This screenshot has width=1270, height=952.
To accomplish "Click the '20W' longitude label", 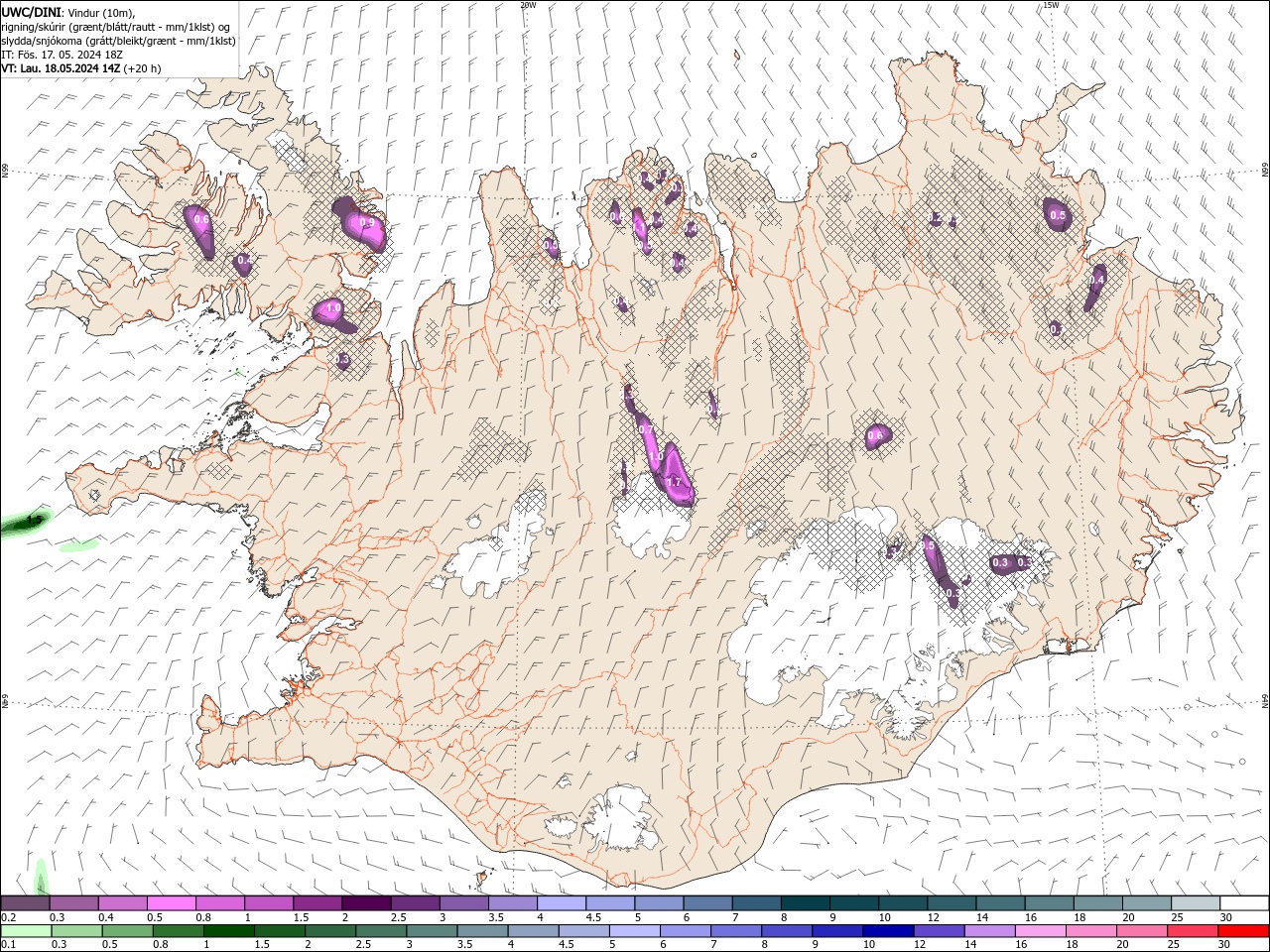I will 528,5.
